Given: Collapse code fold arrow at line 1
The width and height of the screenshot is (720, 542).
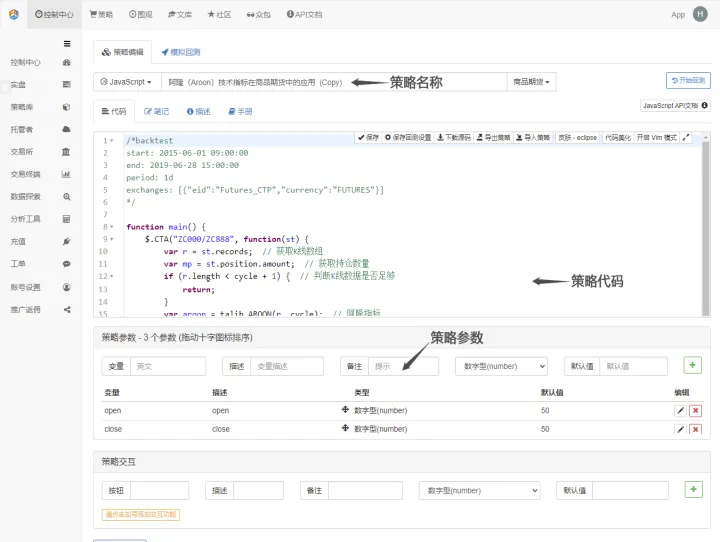Looking at the screenshot, I should 112,141.
